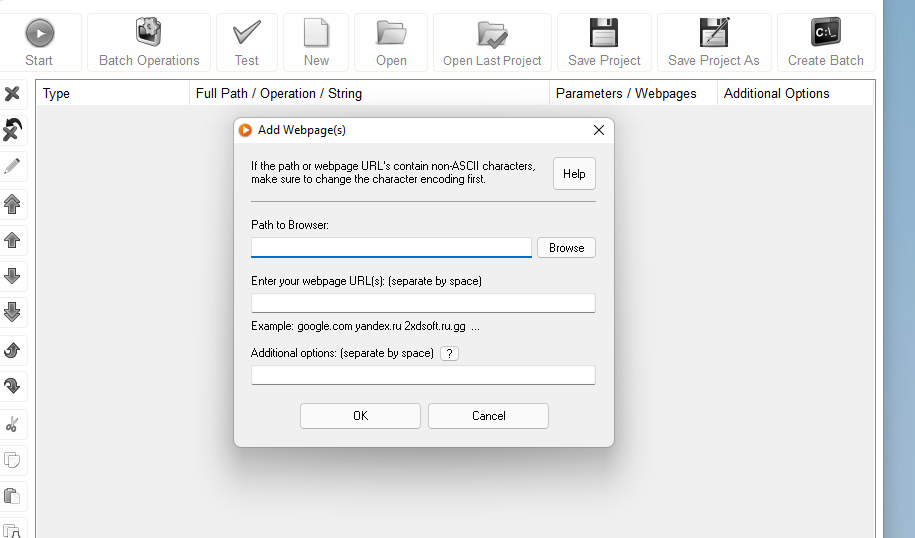915x538 pixels.
Task: Click the edit pencil icon in sidebar
Action: [13, 166]
